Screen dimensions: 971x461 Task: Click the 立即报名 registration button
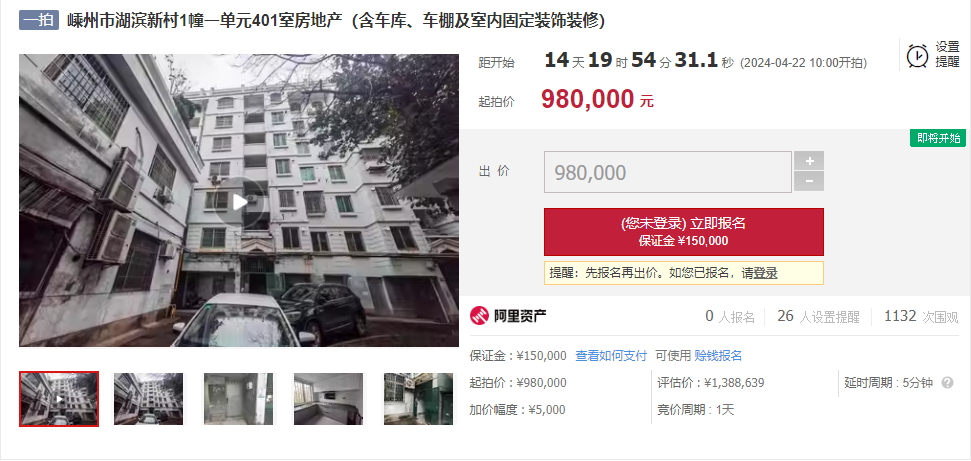tap(684, 232)
